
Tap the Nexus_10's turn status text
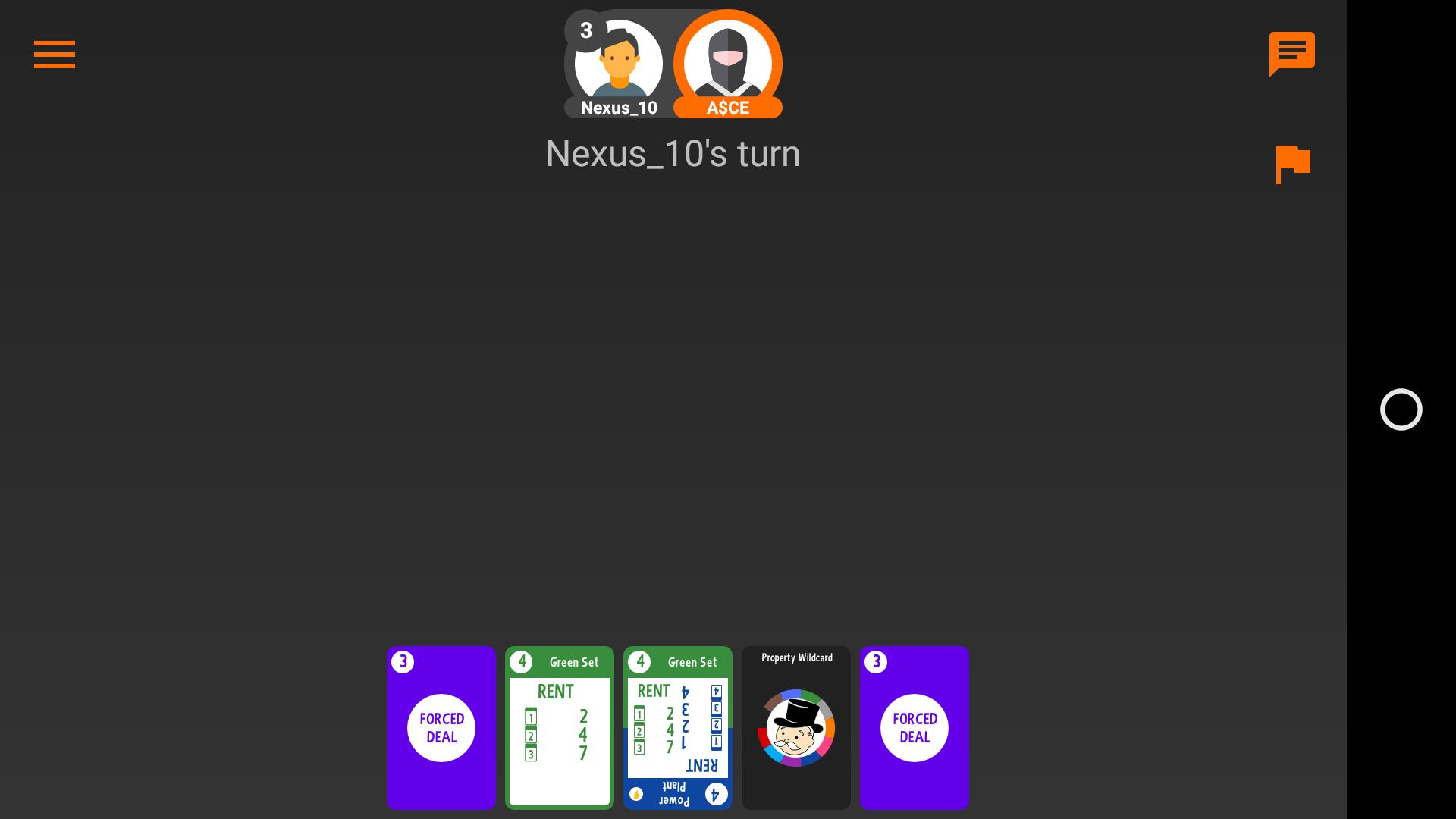coord(673,154)
